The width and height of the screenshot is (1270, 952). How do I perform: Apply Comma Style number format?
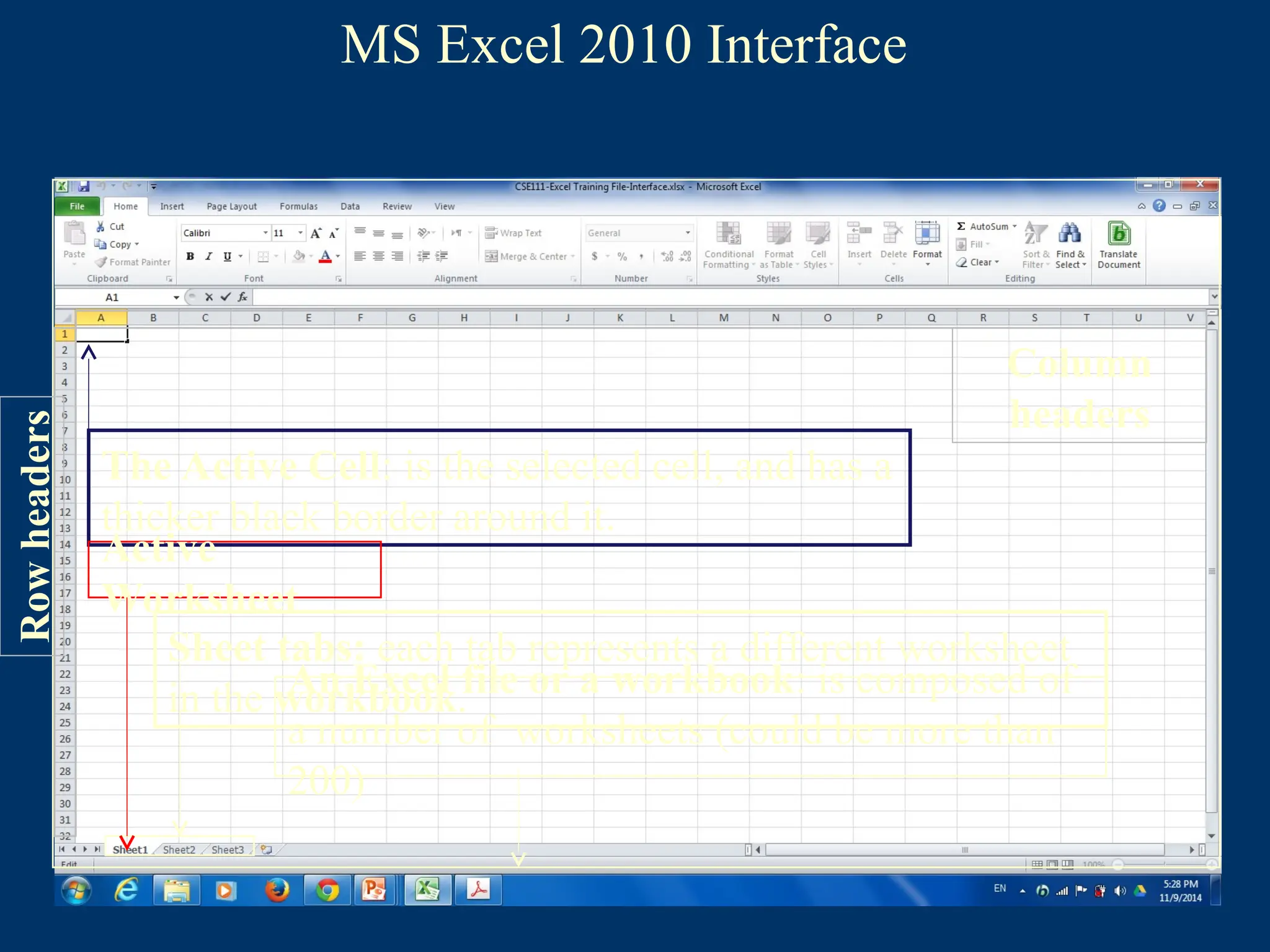(x=641, y=257)
